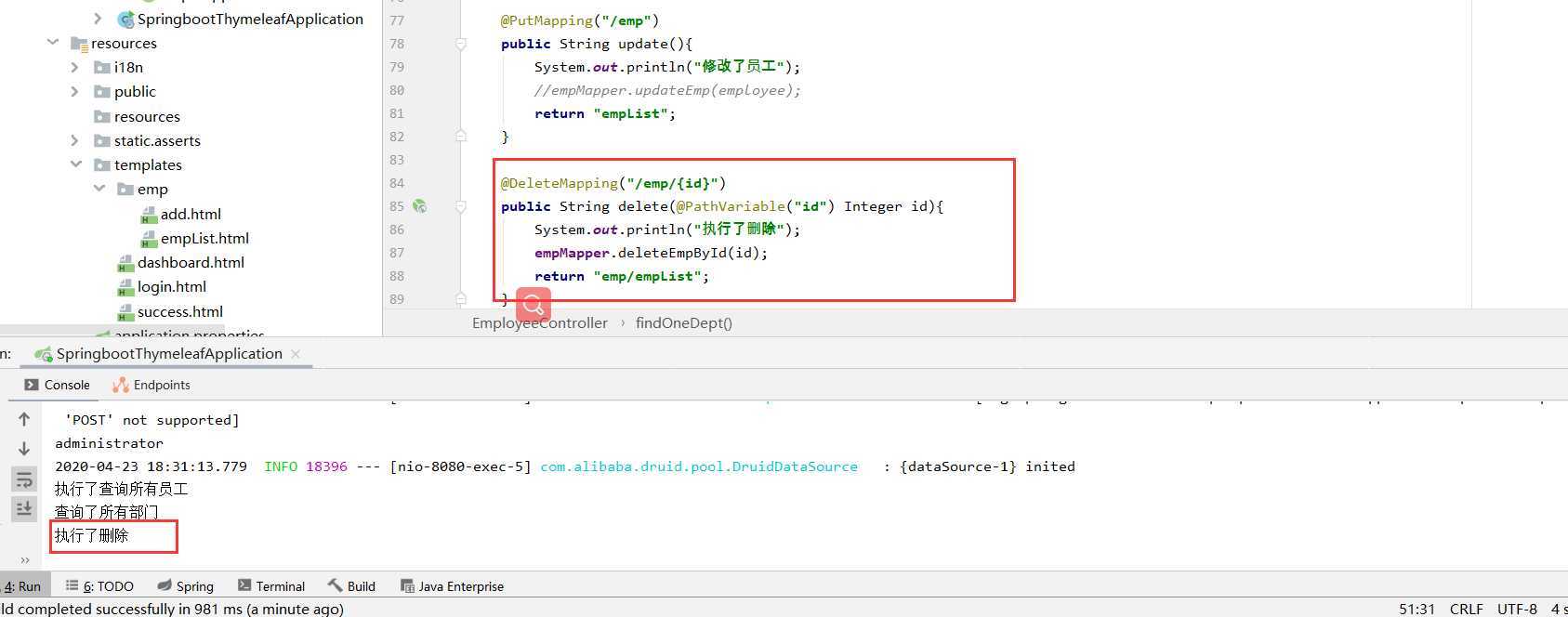
Task: Click the Spring bean gutter icon on line 85
Action: click(420, 206)
